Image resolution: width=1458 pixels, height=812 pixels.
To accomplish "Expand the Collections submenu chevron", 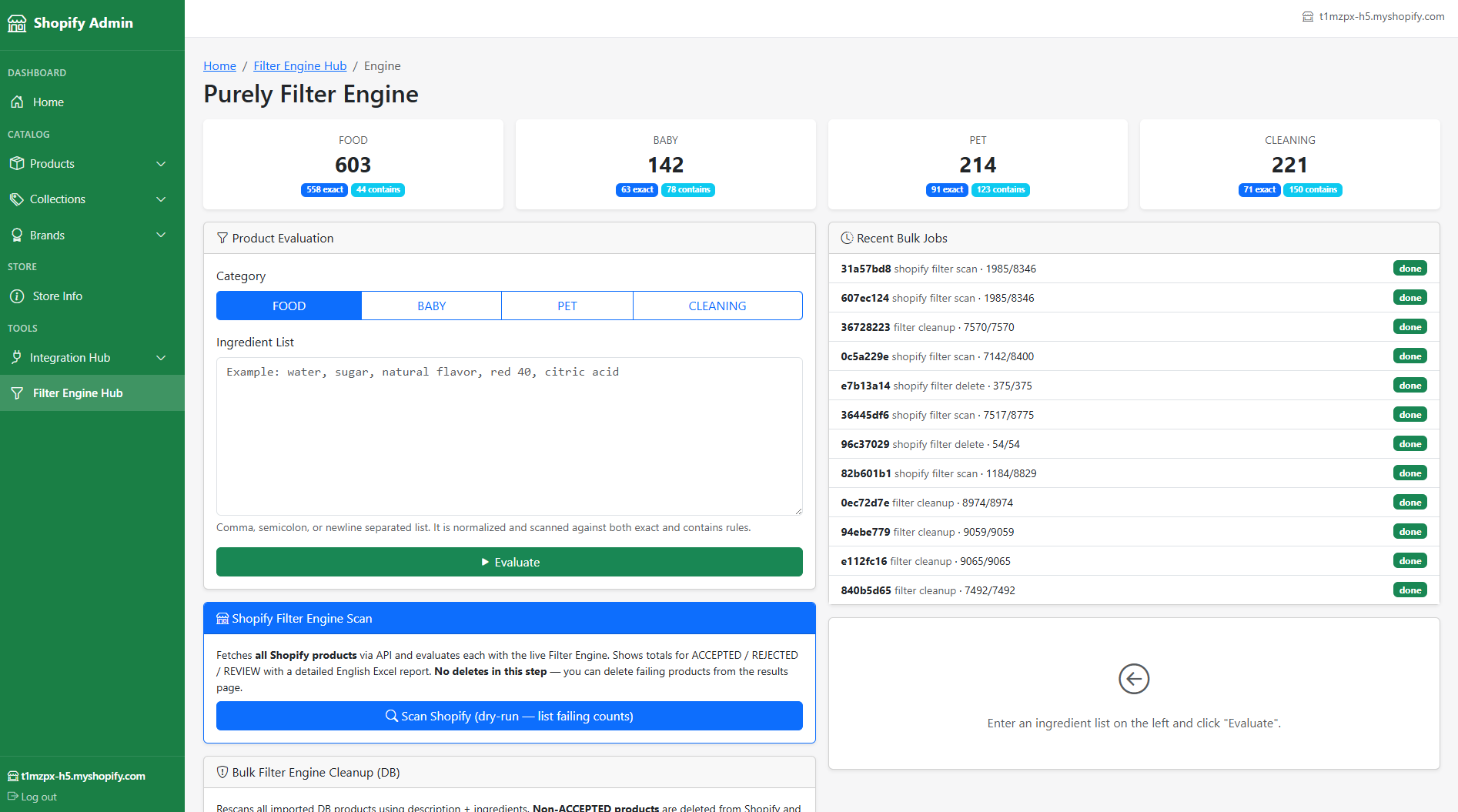I will coord(161,199).
